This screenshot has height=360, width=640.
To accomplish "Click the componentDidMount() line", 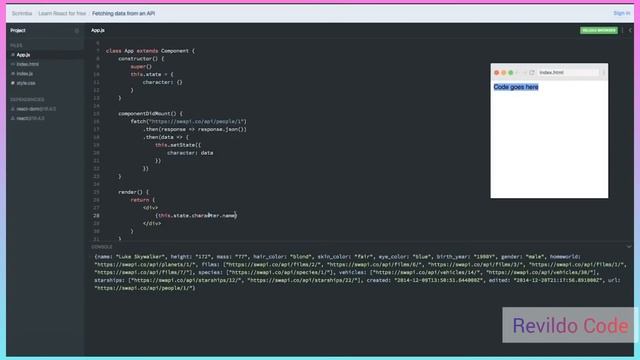I will 151,113.
